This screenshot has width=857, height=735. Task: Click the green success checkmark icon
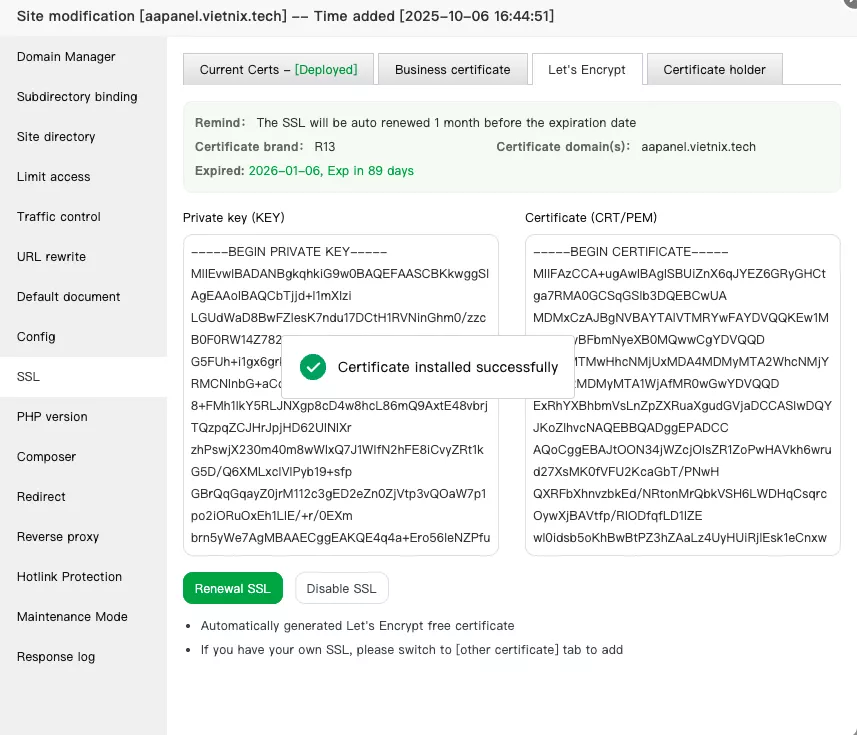[312, 367]
